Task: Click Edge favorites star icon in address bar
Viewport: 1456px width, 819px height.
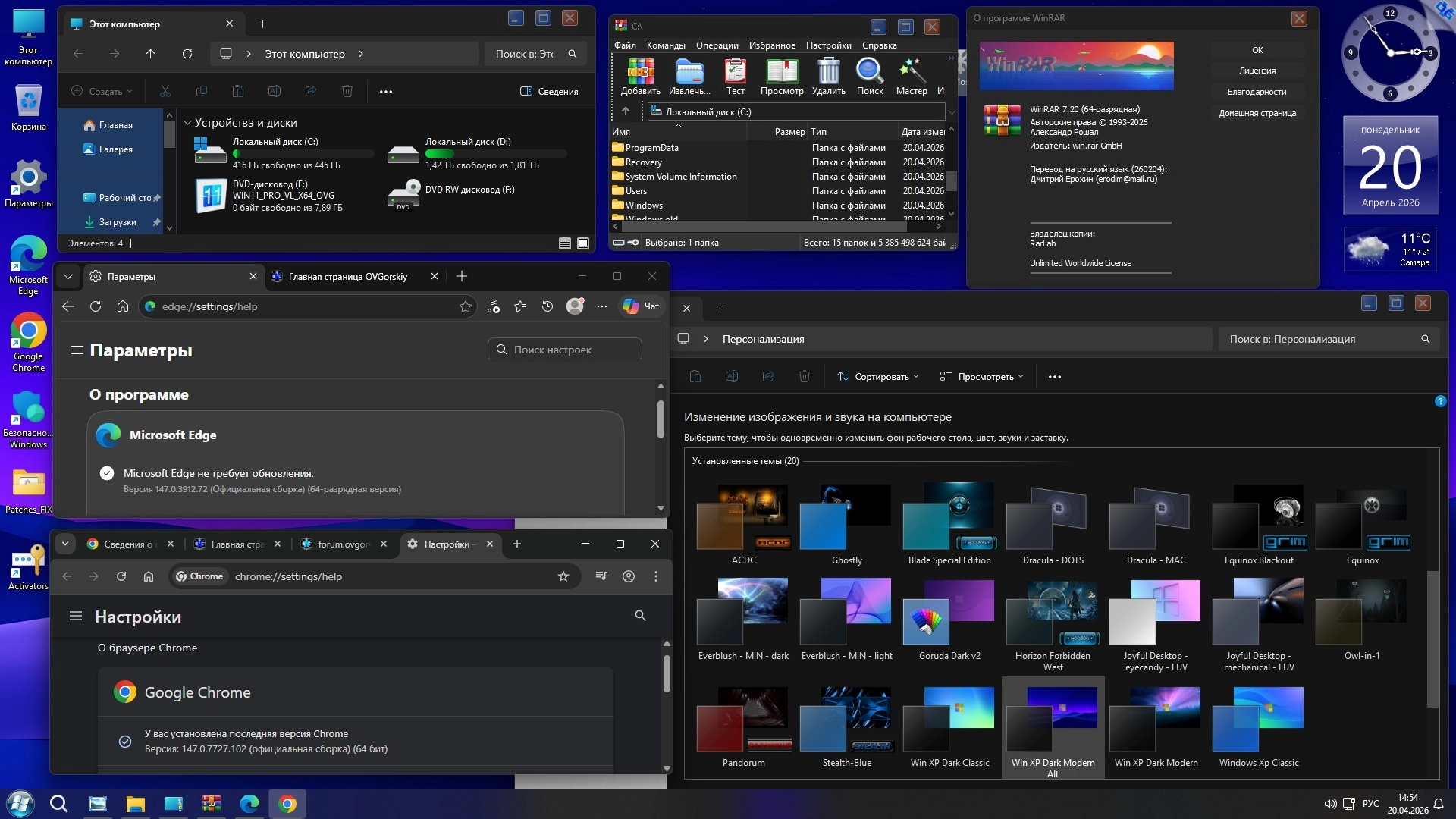Action: [465, 306]
